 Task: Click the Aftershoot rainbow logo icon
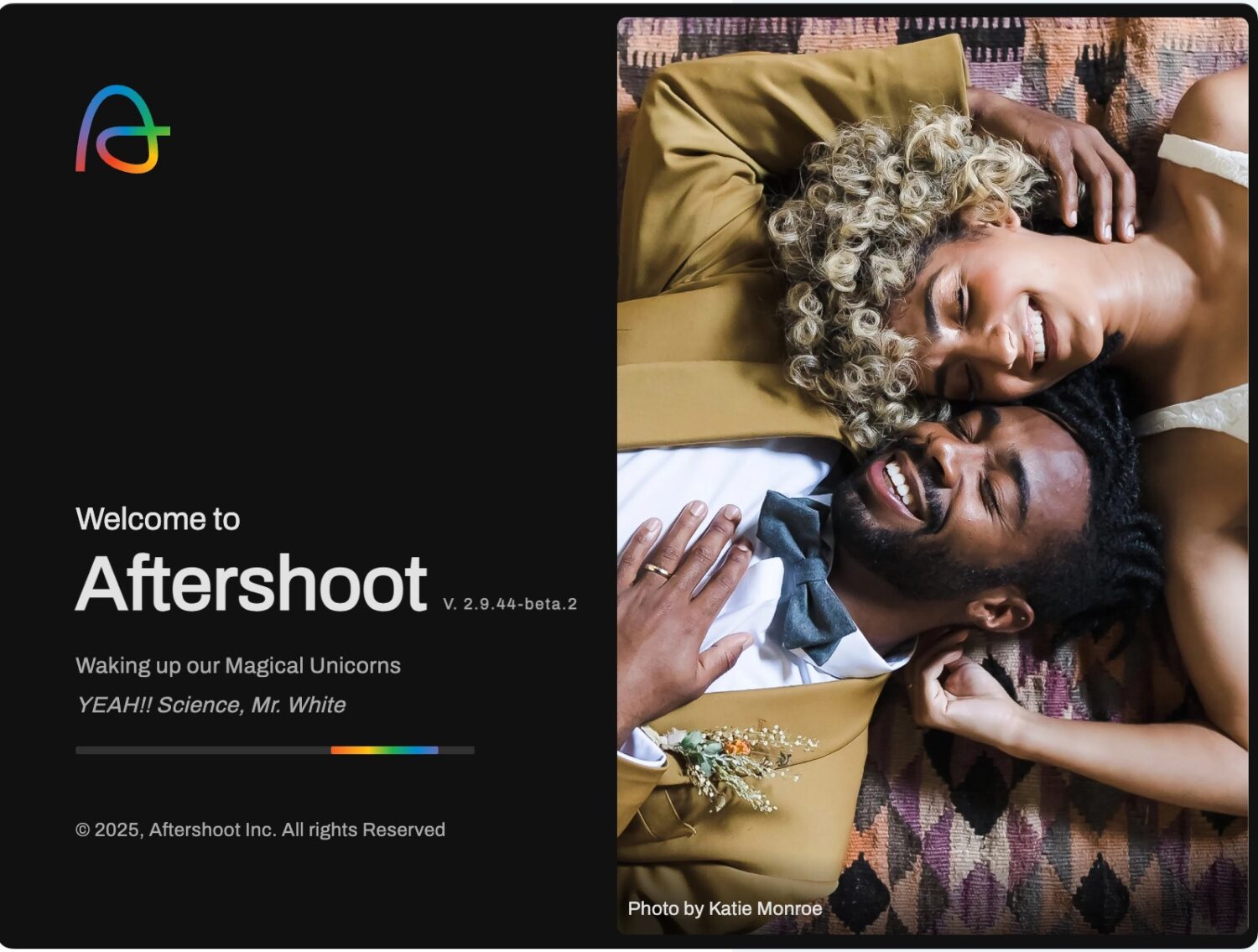tap(122, 130)
